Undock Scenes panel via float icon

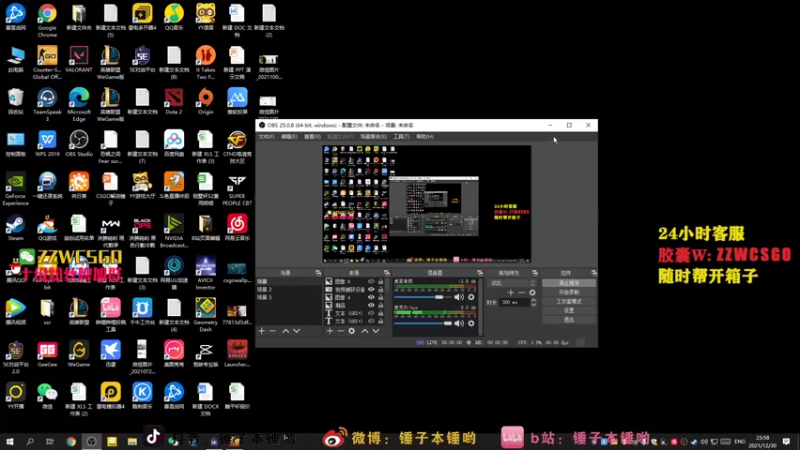(x=318, y=273)
